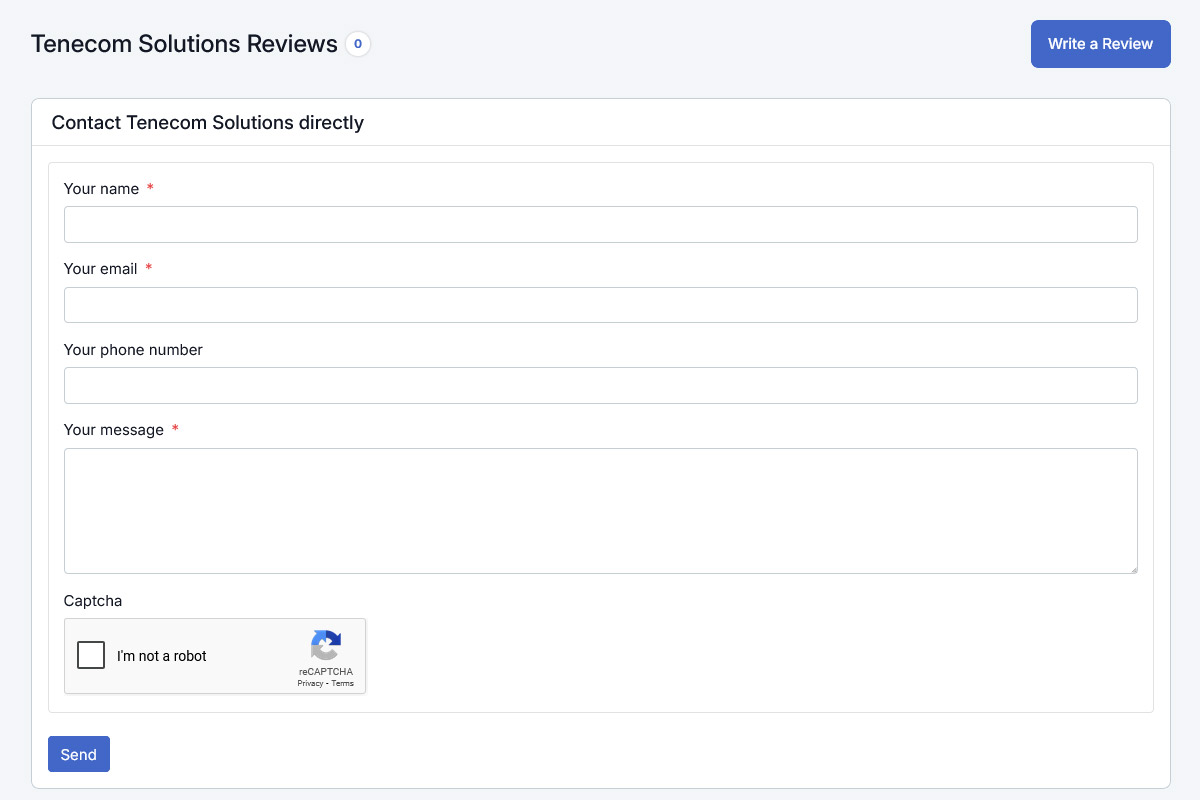The width and height of the screenshot is (1200, 800).
Task: Click the Captcha label text
Action: pyautogui.click(x=92, y=601)
